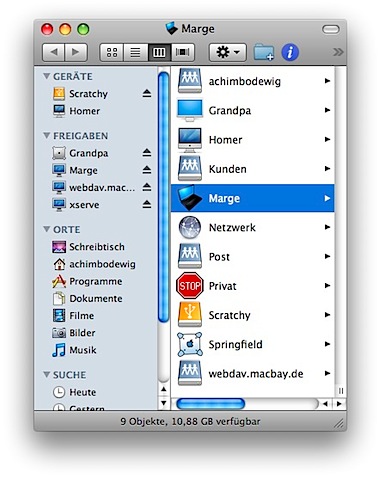Create a new folder via toolbar icon
Image resolution: width=380 pixels, height=478 pixels.
264,52
